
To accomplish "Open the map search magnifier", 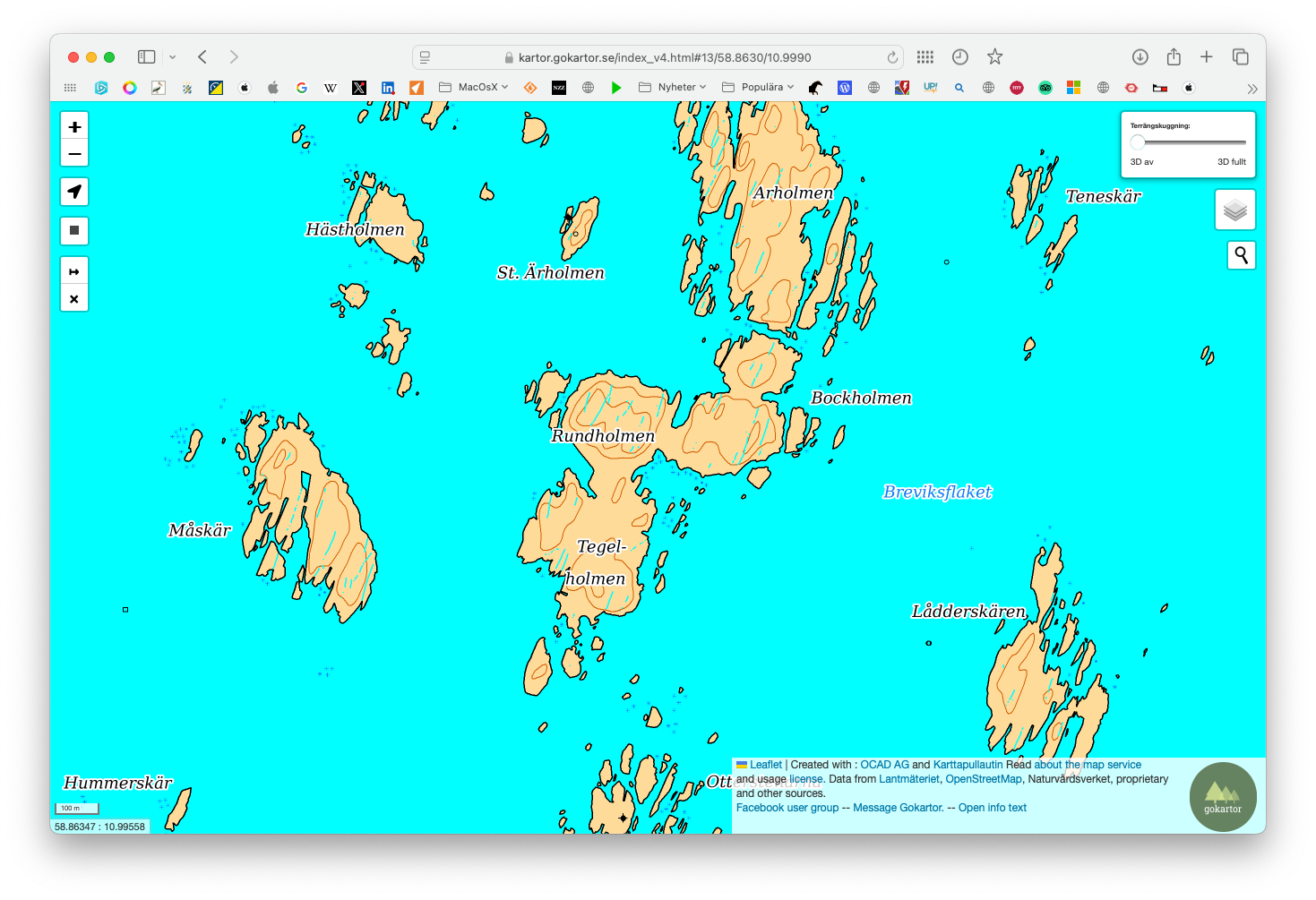I will tap(1241, 255).
